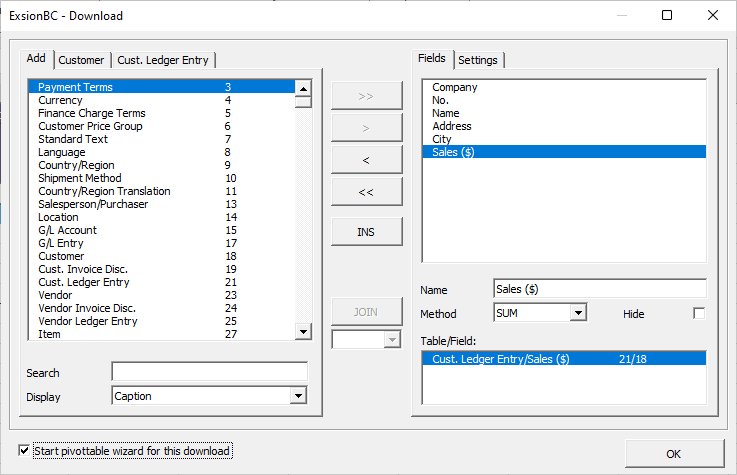
Task: Click the JOIN button
Action: point(367,311)
